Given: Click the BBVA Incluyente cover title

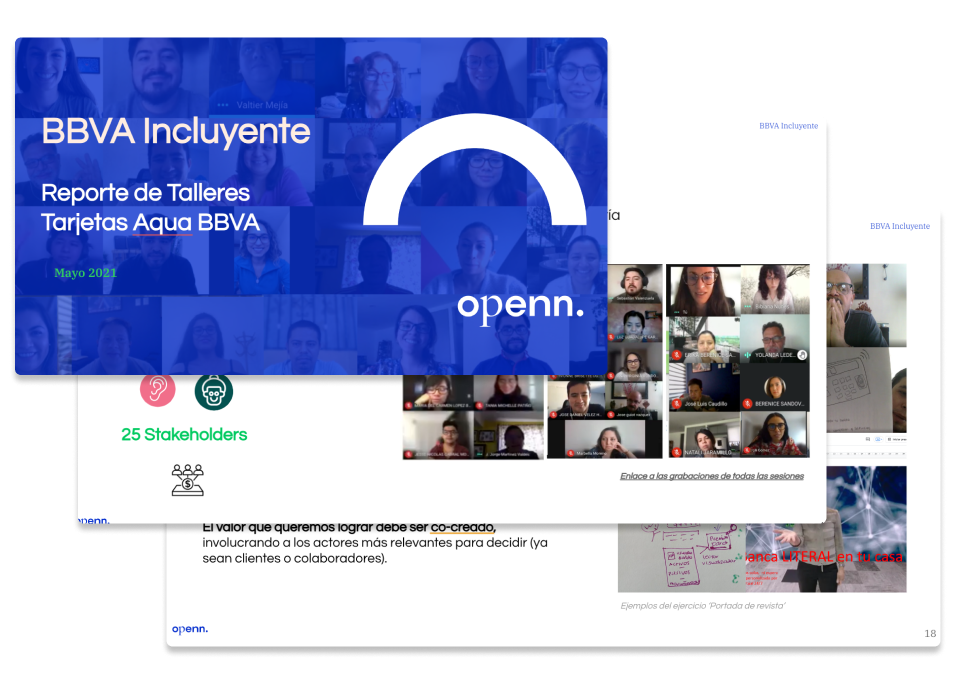Looking at the screenshot, I should (x=176, y=131).
